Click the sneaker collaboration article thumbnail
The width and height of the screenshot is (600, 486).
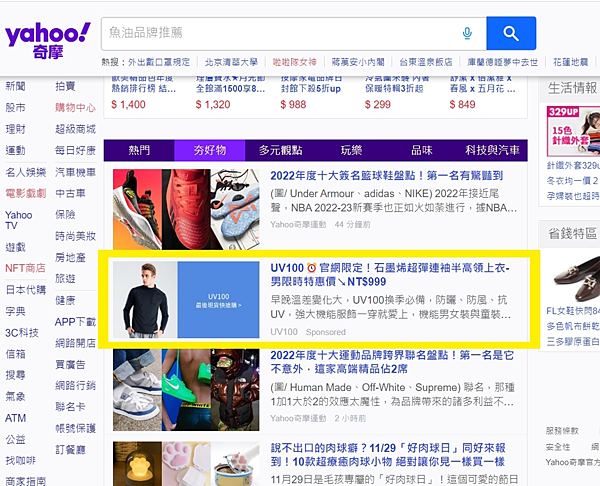coord(186,390)
